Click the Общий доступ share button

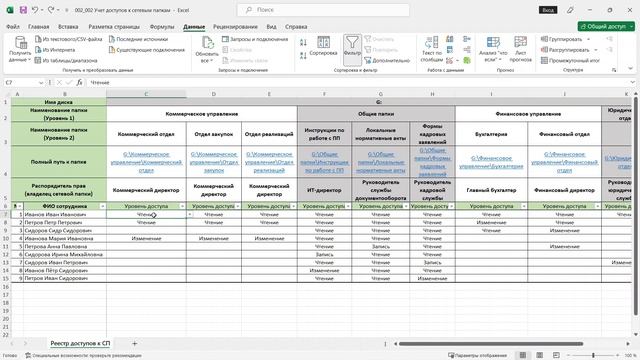point(606,26)
